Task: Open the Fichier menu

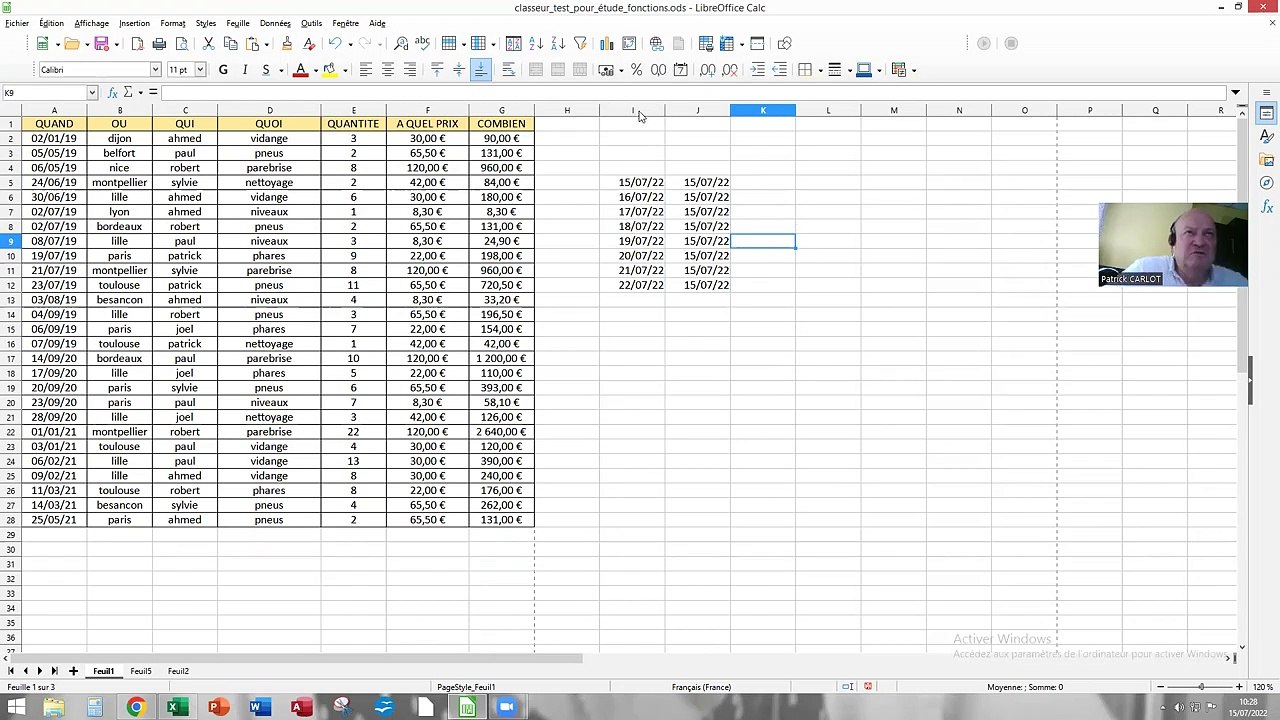Action: click(17, 23)
